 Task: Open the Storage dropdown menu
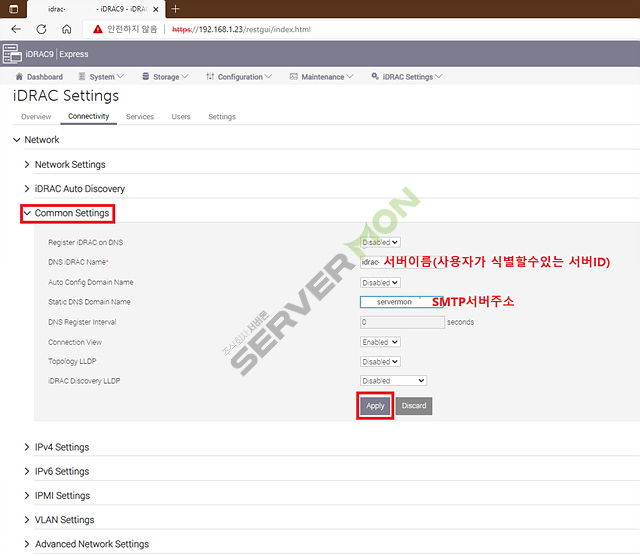[165, 77]
